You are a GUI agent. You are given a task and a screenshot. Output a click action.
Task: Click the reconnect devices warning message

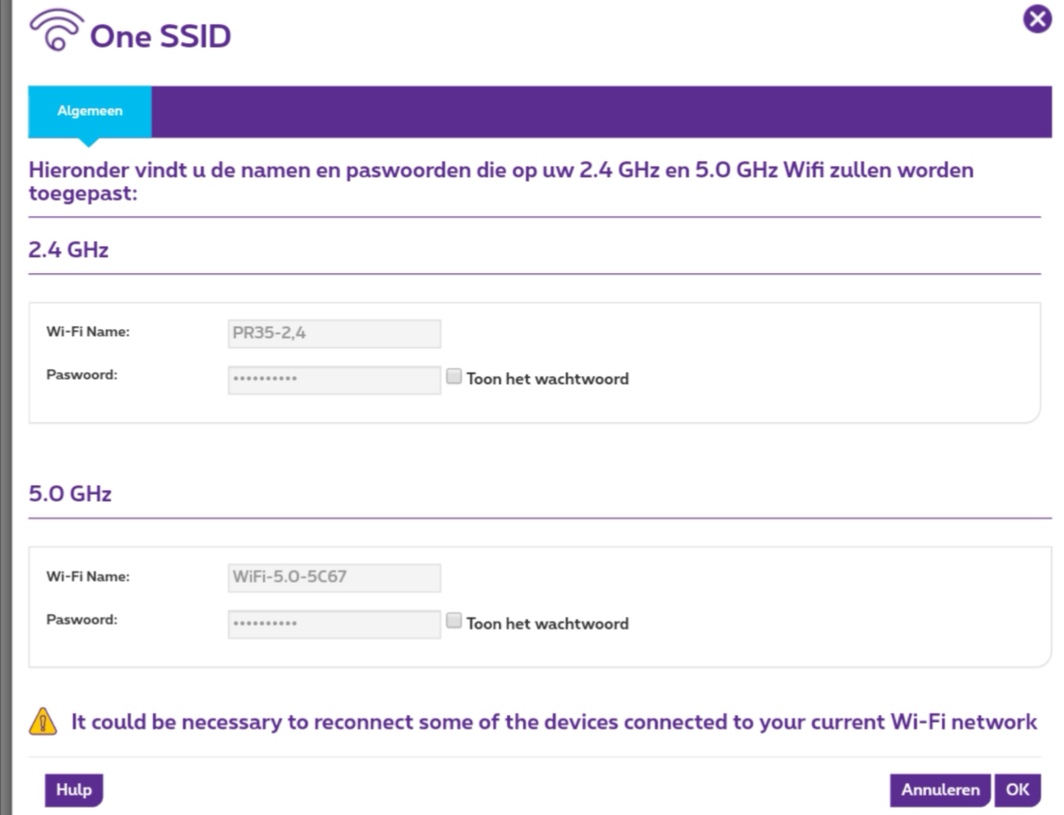pos(553,721)
